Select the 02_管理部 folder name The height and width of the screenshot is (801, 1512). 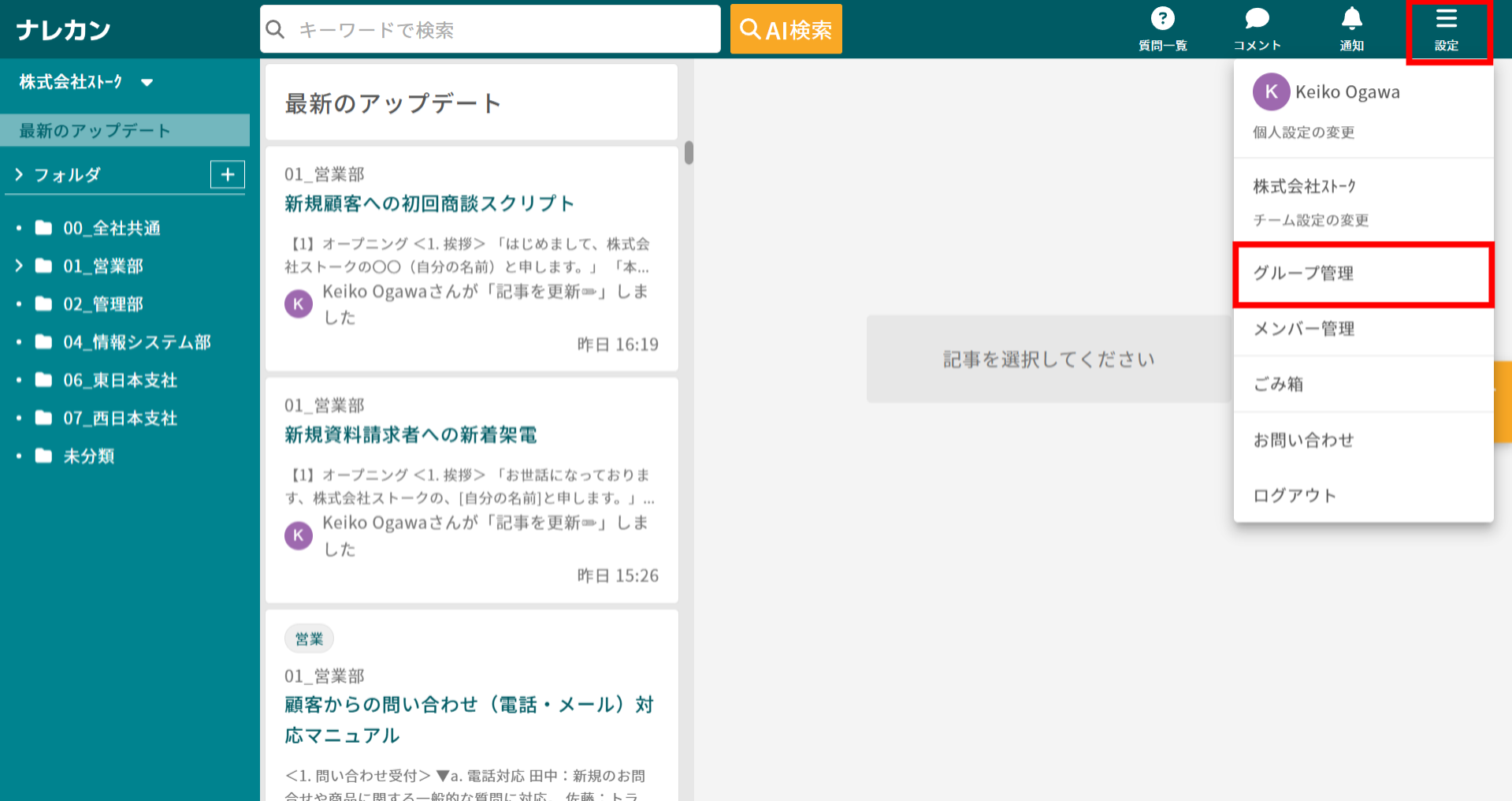pyautogui.click(x=103, y=304)
